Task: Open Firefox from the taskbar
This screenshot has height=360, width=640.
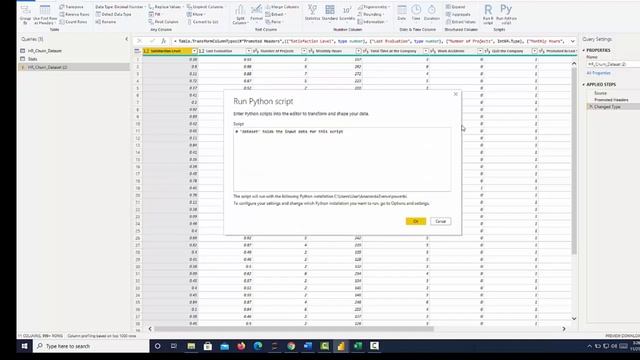Action: [241, 346]
